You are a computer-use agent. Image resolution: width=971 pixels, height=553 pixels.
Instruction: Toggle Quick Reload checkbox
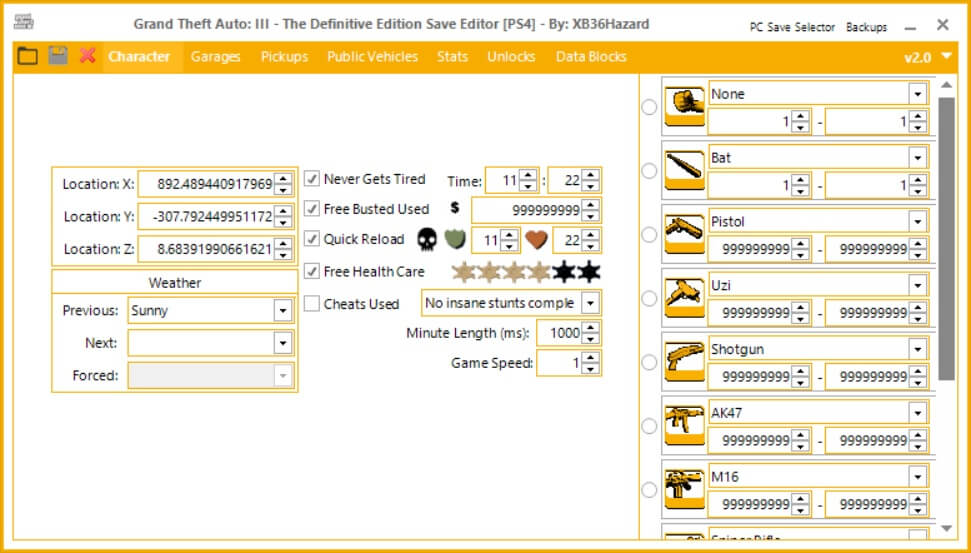312,240
